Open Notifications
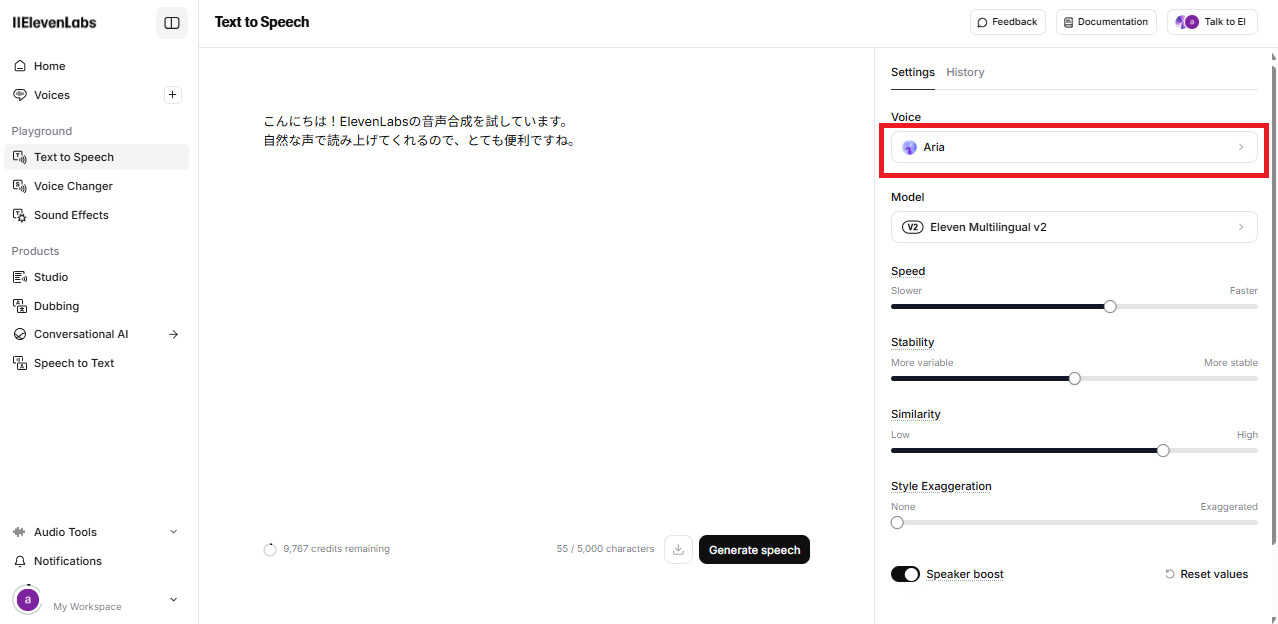This screenshot has height=624, width=1278. point(96,561)
